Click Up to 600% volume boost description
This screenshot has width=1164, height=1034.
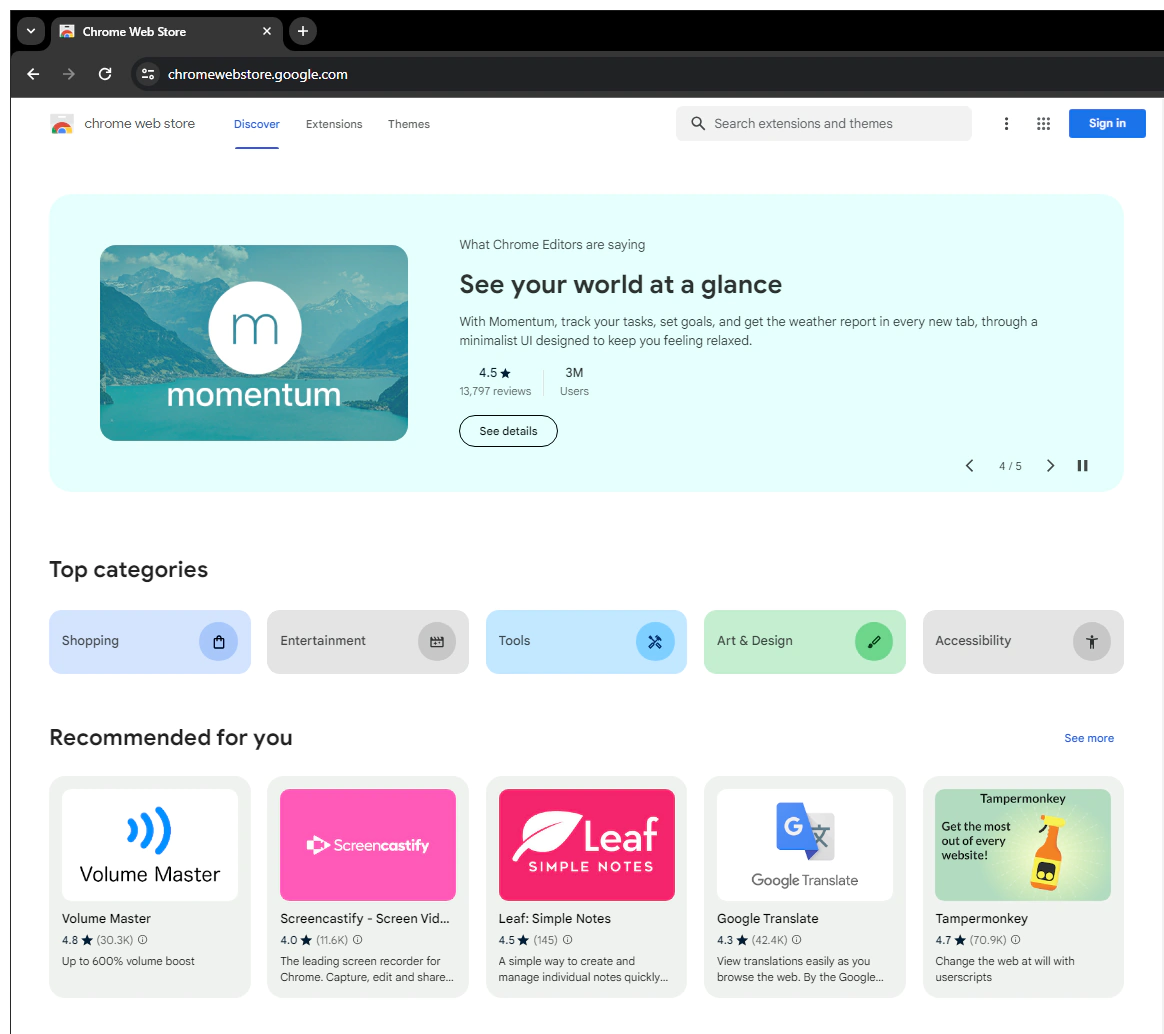128,961
